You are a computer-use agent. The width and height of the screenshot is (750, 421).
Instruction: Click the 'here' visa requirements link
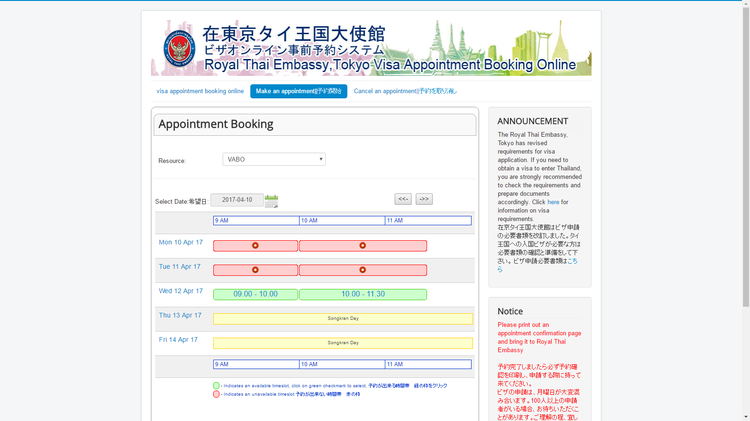coord(553,202)
